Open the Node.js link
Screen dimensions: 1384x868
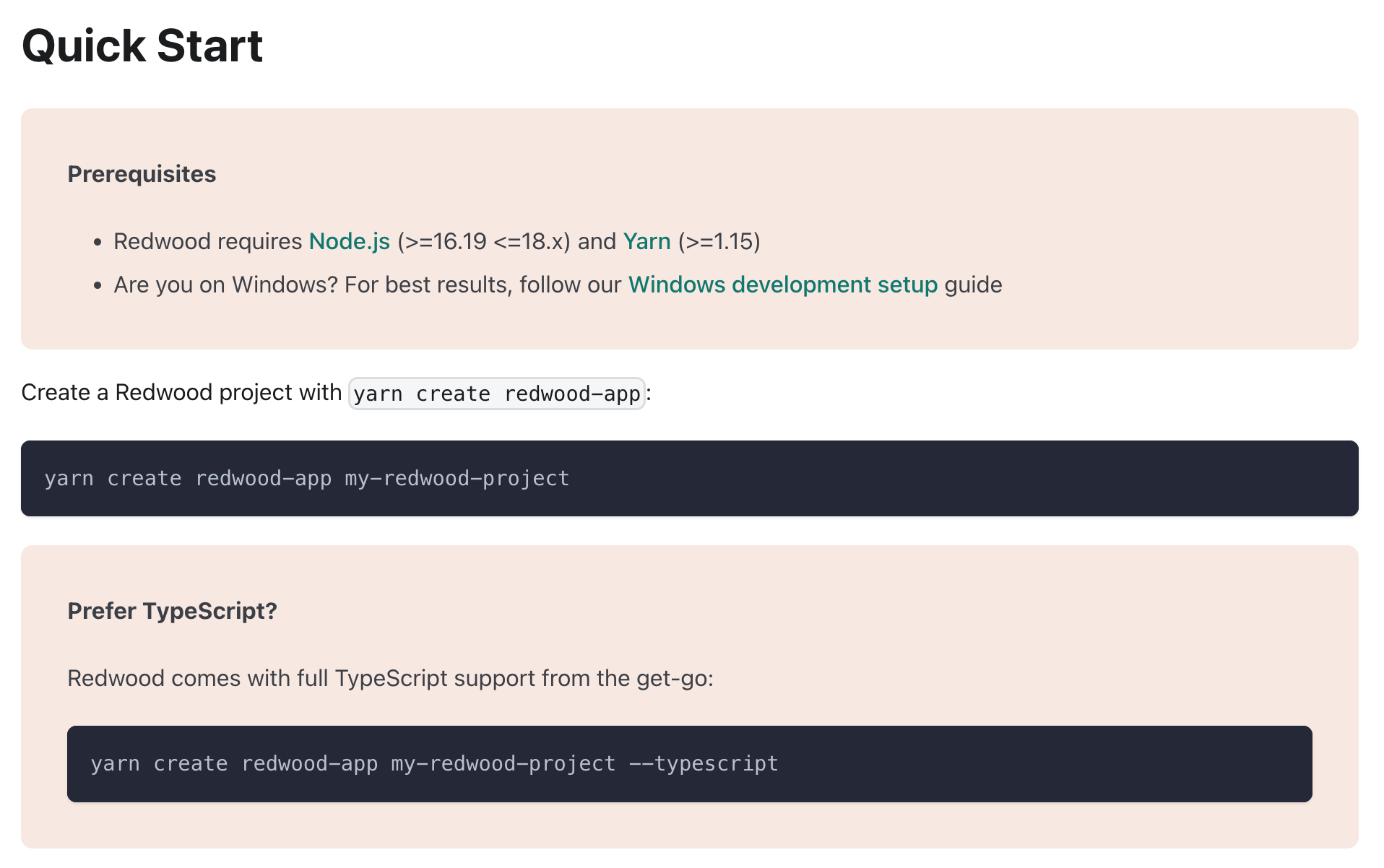(x=349, y=241)
